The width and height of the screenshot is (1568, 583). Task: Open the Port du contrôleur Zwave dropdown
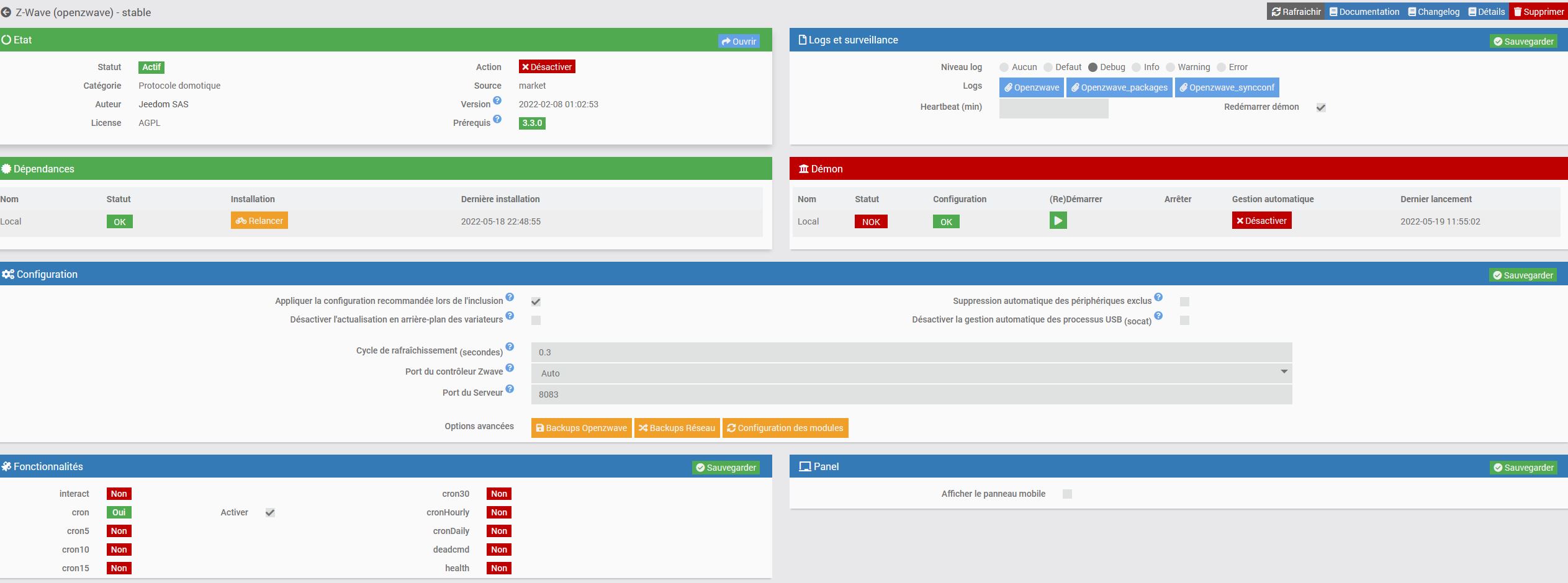click(x=911, y=373)
